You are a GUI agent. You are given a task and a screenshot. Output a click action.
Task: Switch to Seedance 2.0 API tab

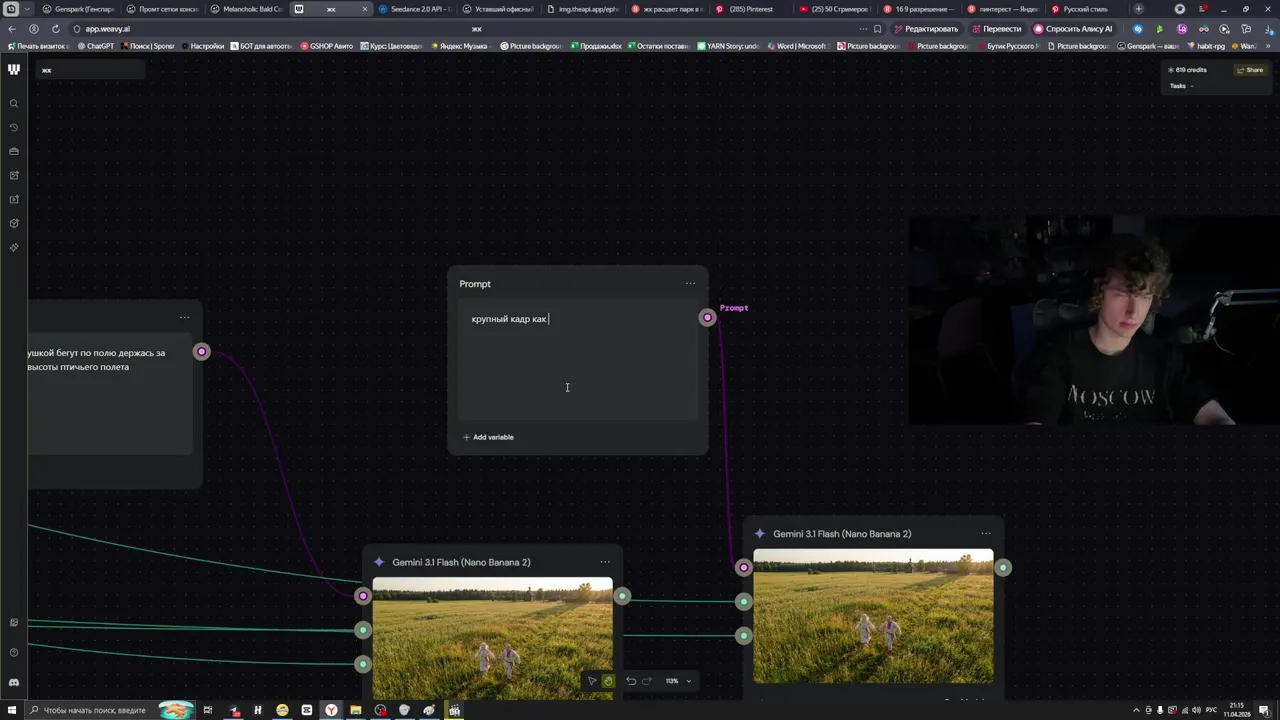(414, 9)
